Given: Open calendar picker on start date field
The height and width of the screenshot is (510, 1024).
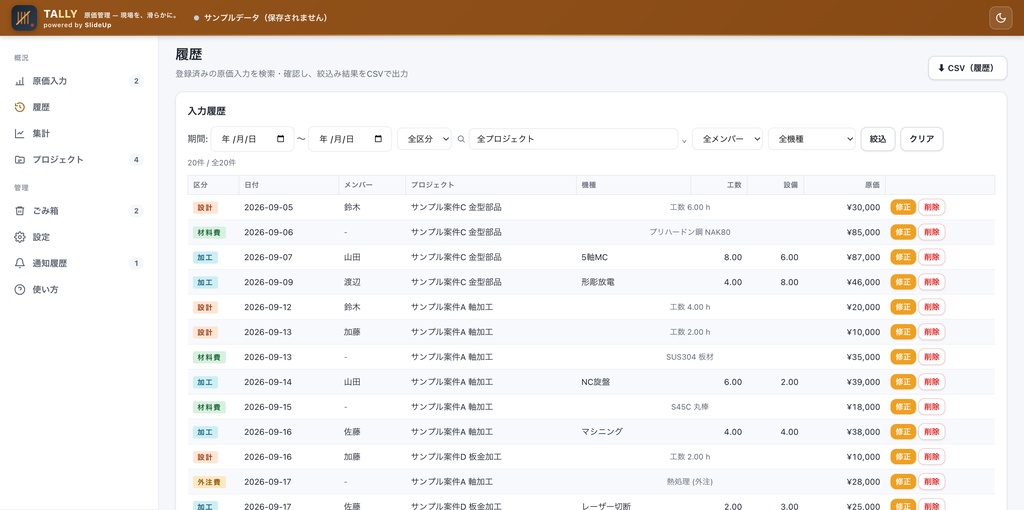Looking at the screenshot, I should [x=281, y=139].
